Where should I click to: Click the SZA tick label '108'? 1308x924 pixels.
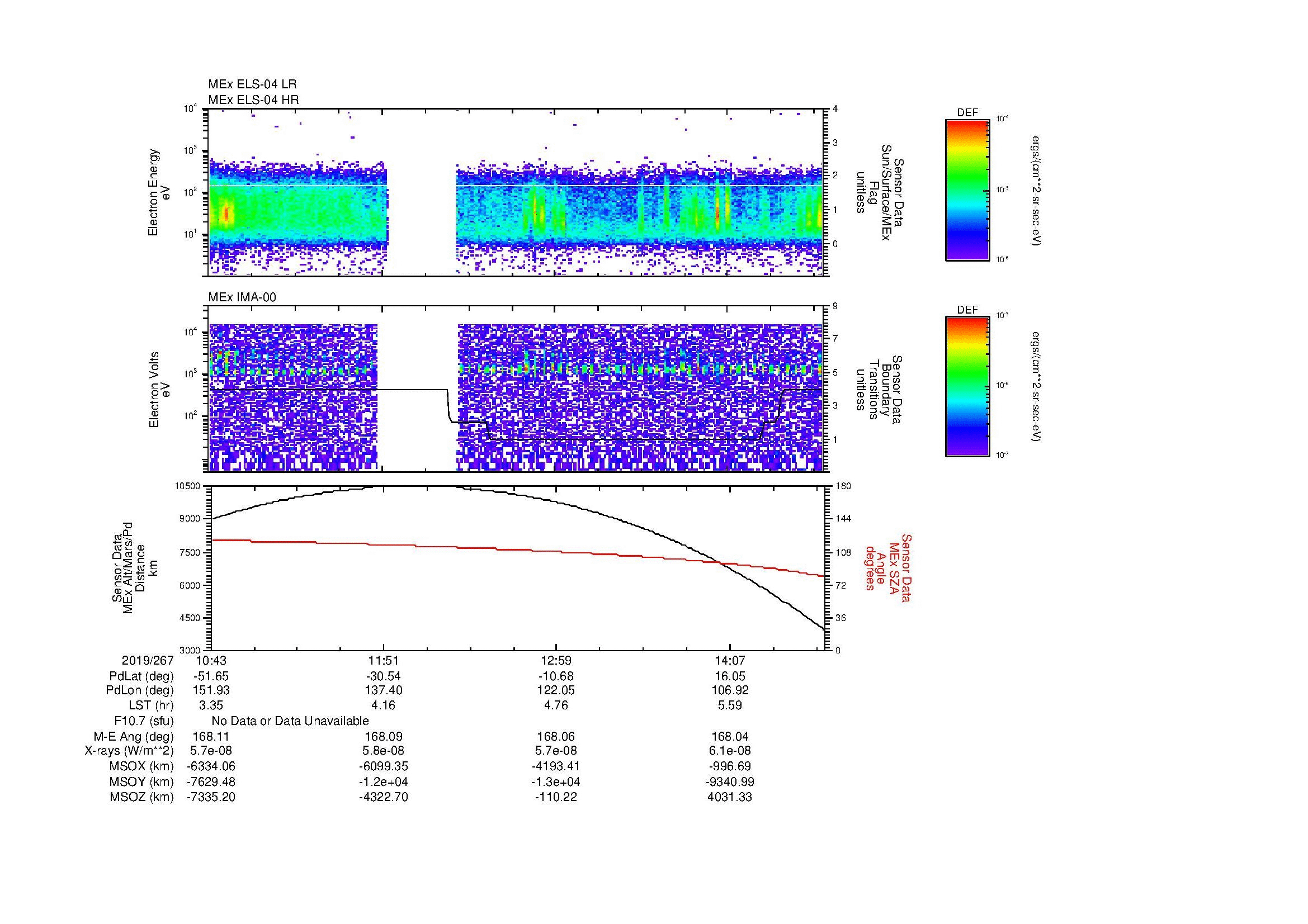tap(844, 552)
